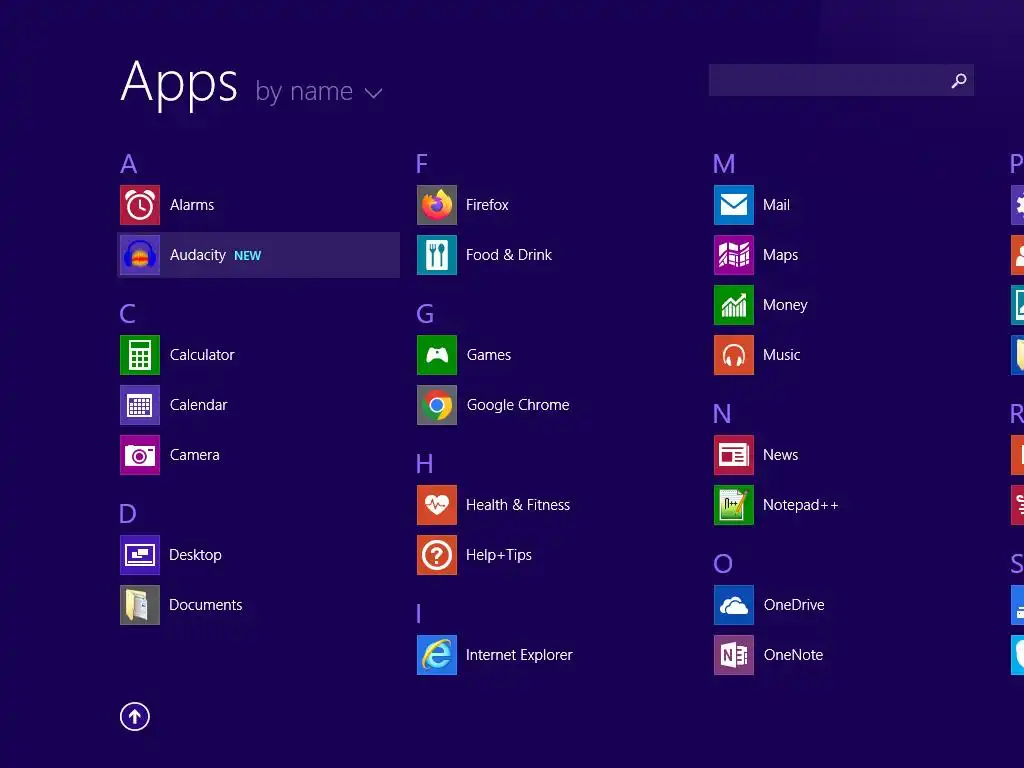1024x768 pixels.
Task: Click the 'Food & Drink' text label
Action: click(509, 255)
